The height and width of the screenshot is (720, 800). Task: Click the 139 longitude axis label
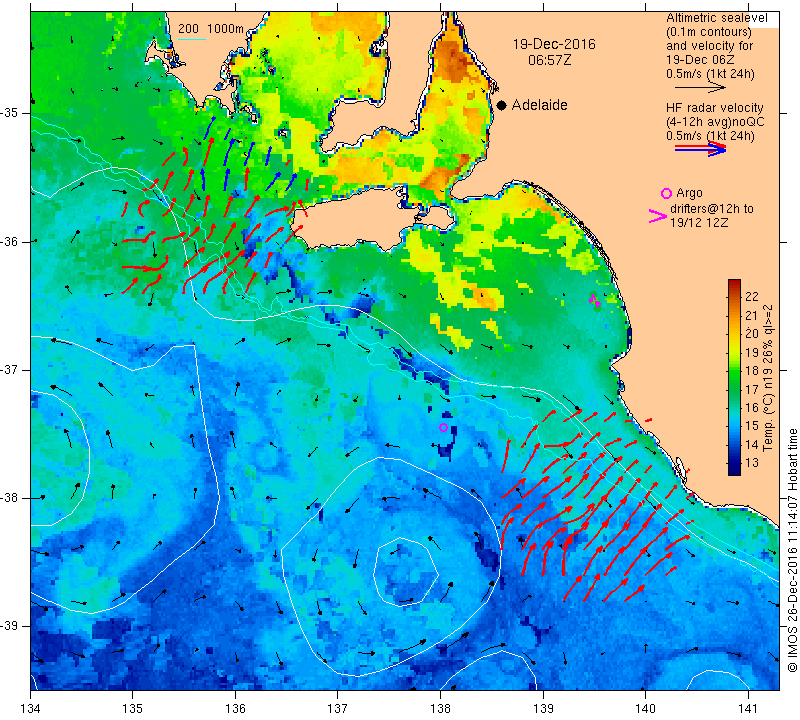point(543,709)
